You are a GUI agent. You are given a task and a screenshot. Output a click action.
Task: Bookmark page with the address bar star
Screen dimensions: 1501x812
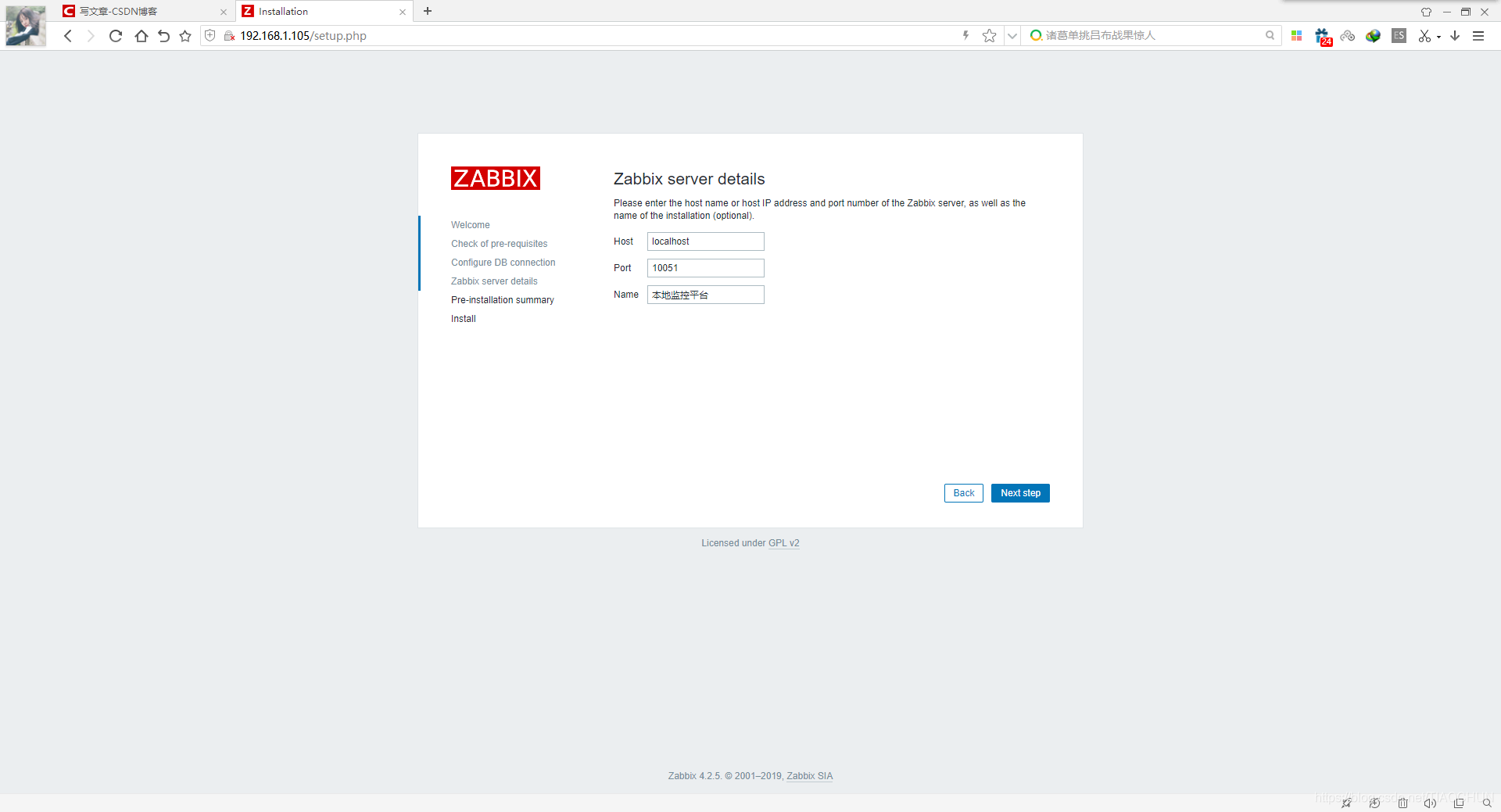coord(989,35)
